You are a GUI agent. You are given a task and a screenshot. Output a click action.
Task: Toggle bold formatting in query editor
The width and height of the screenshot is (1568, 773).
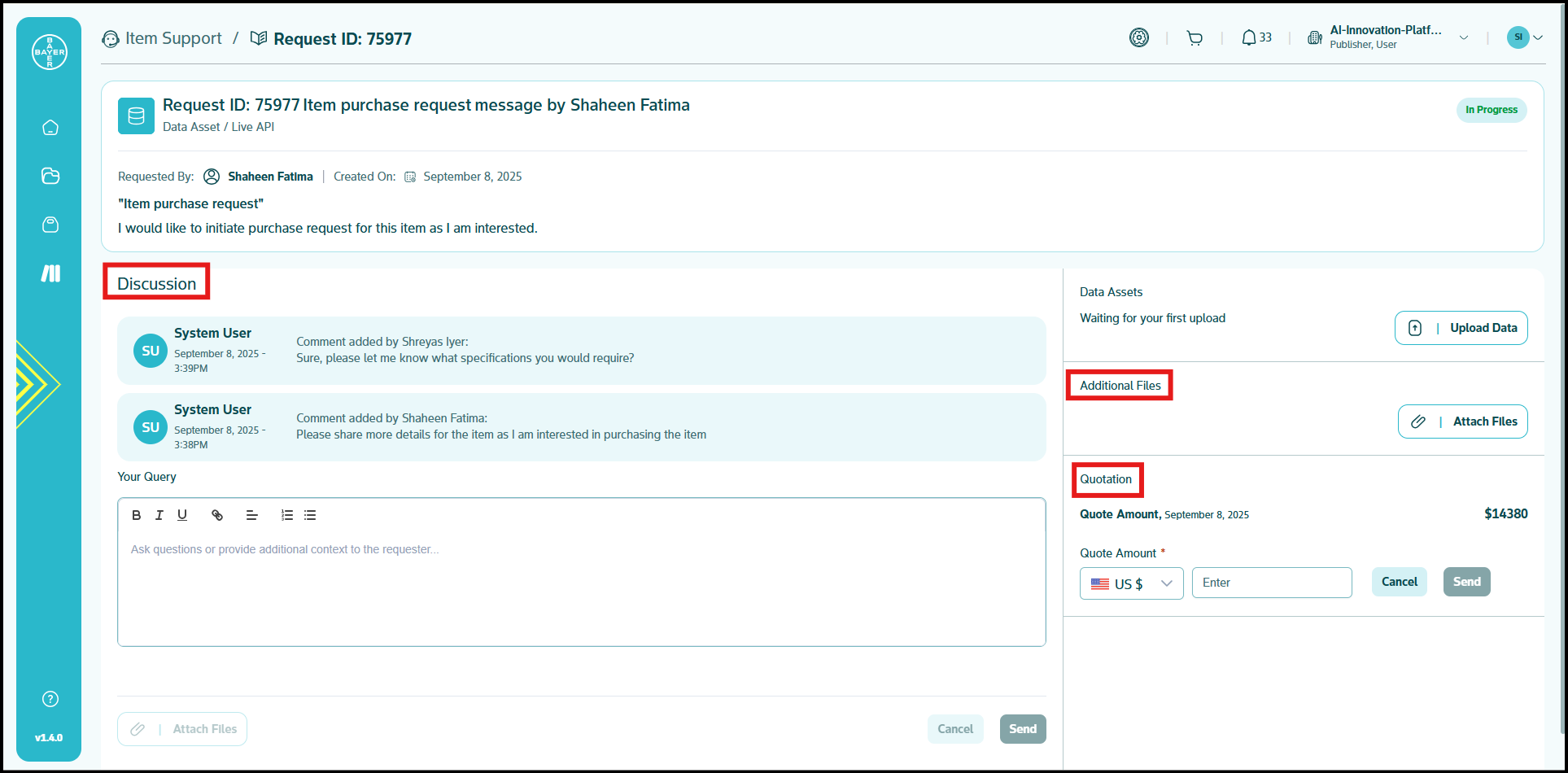point(137,515)
